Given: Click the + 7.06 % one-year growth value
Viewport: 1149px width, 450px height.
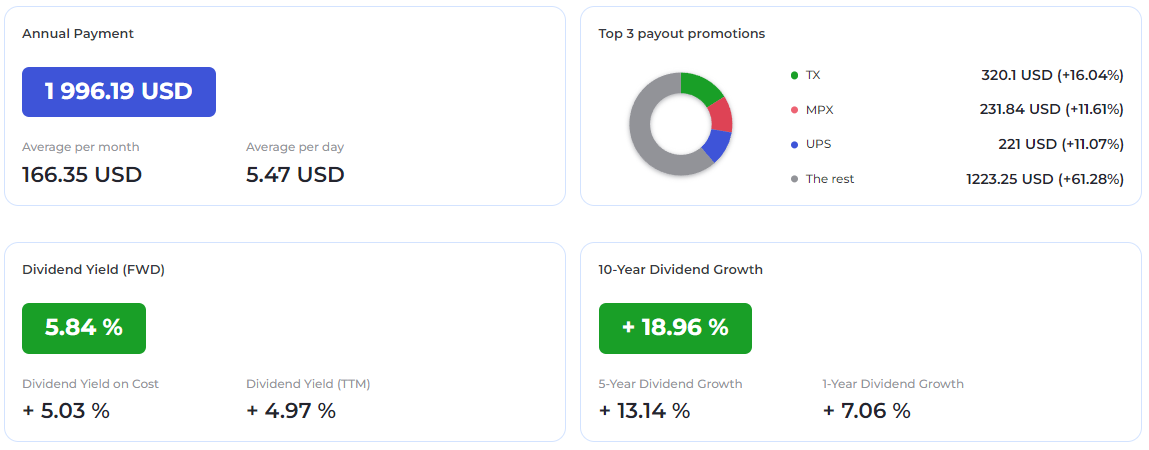Looking at the screenshot, I should coord(867,410).
